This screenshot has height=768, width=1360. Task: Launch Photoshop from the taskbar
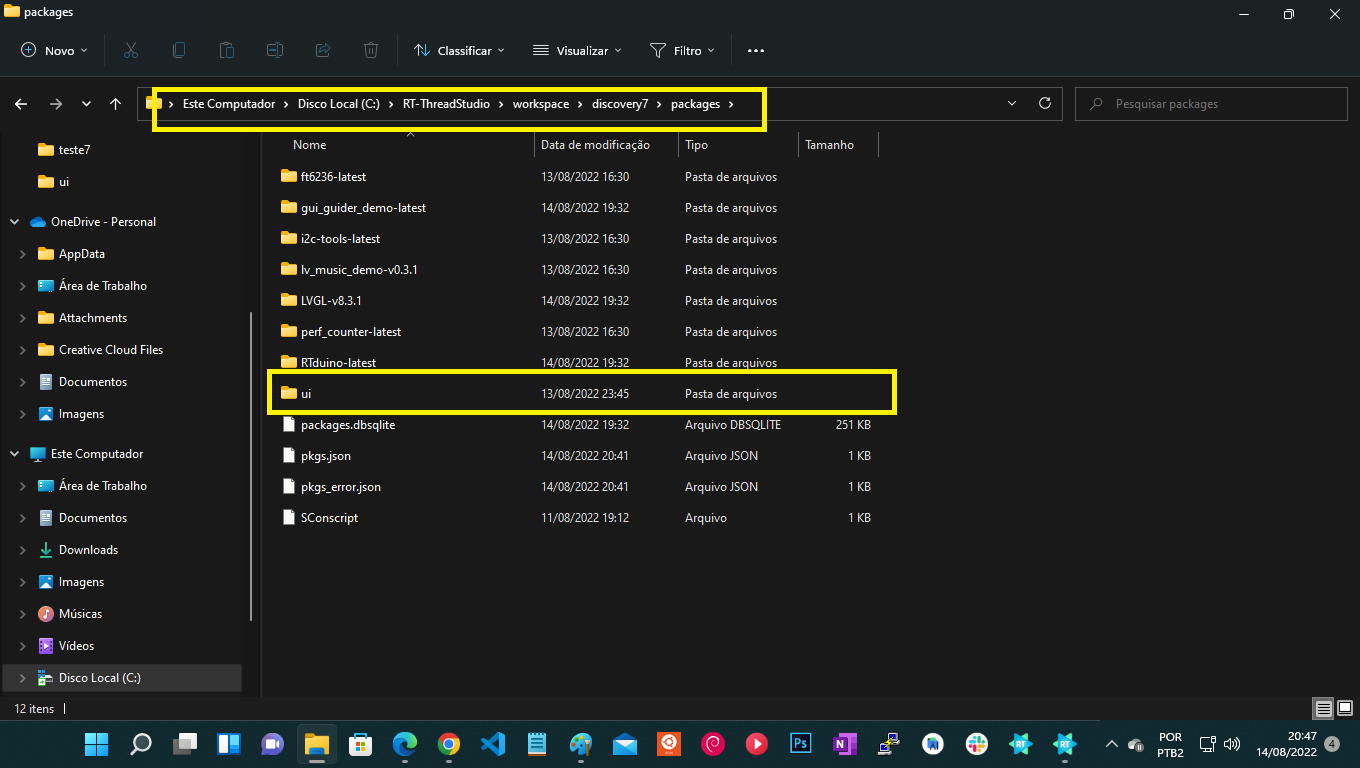coord(800,744)
